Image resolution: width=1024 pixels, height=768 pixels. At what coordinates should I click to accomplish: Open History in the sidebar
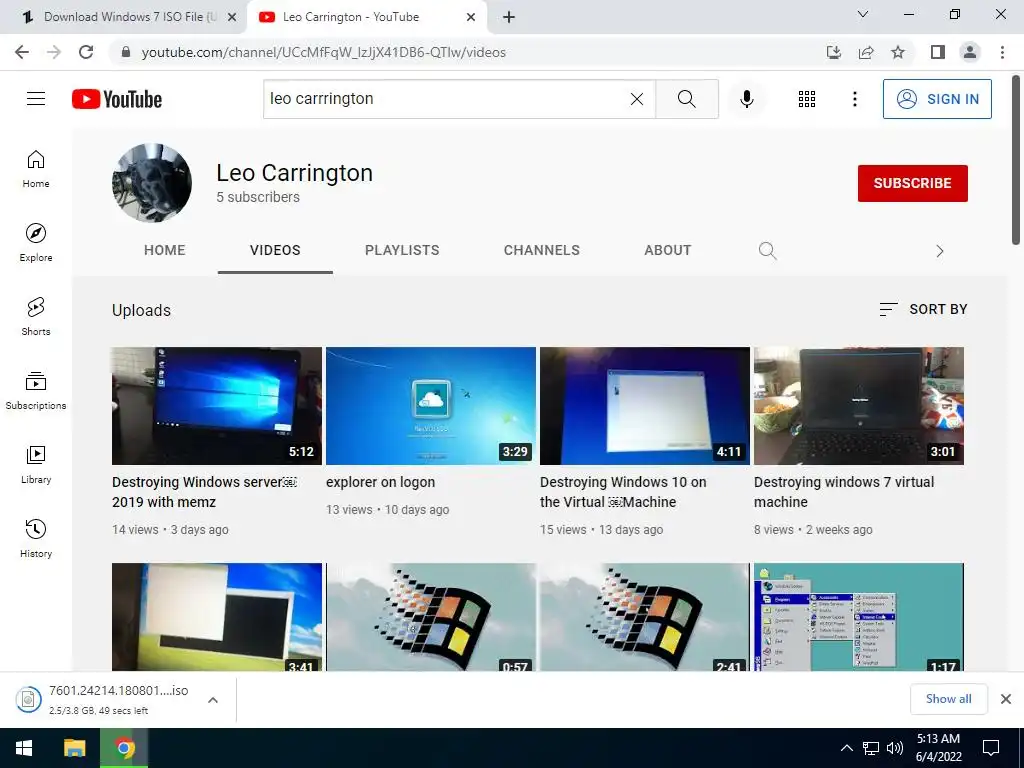(36, 538)
